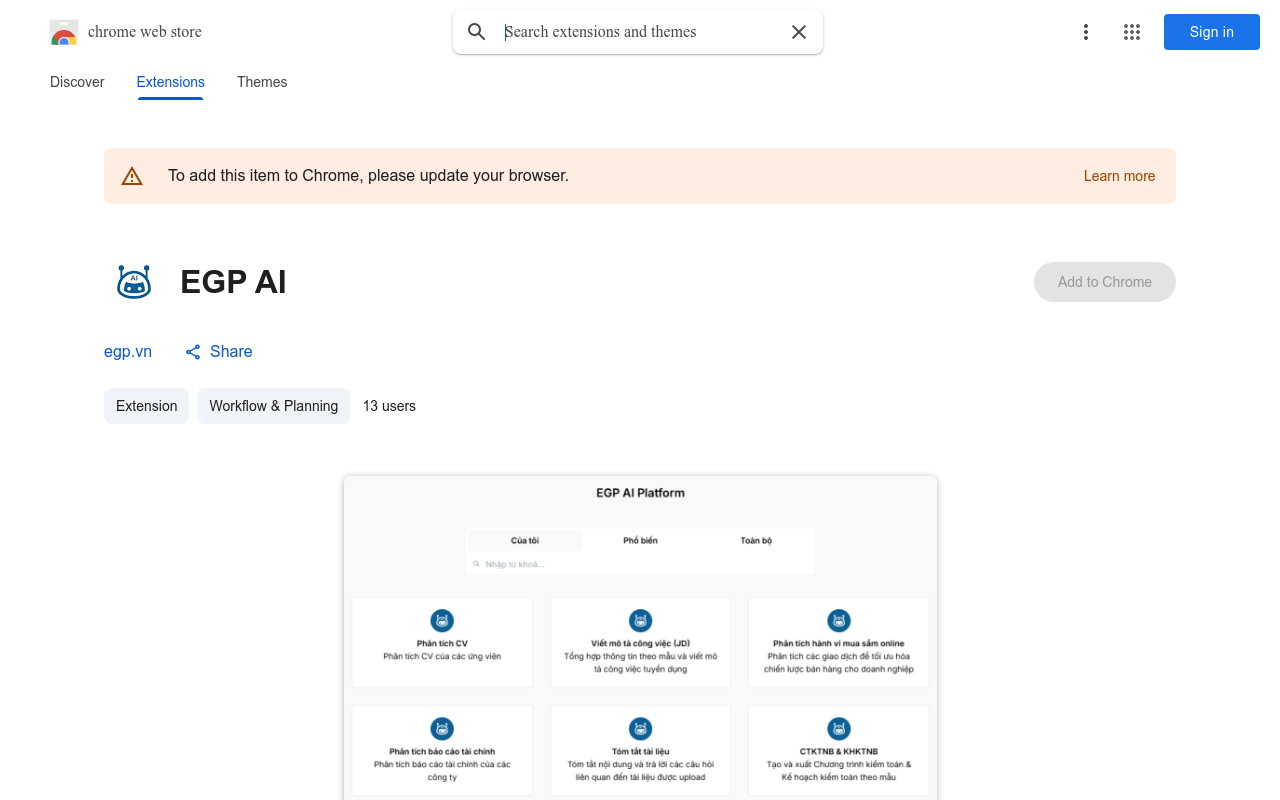Open the egp.vn developer link
This screenshot has width=1280, height=800.
click(x=128, y=352)
